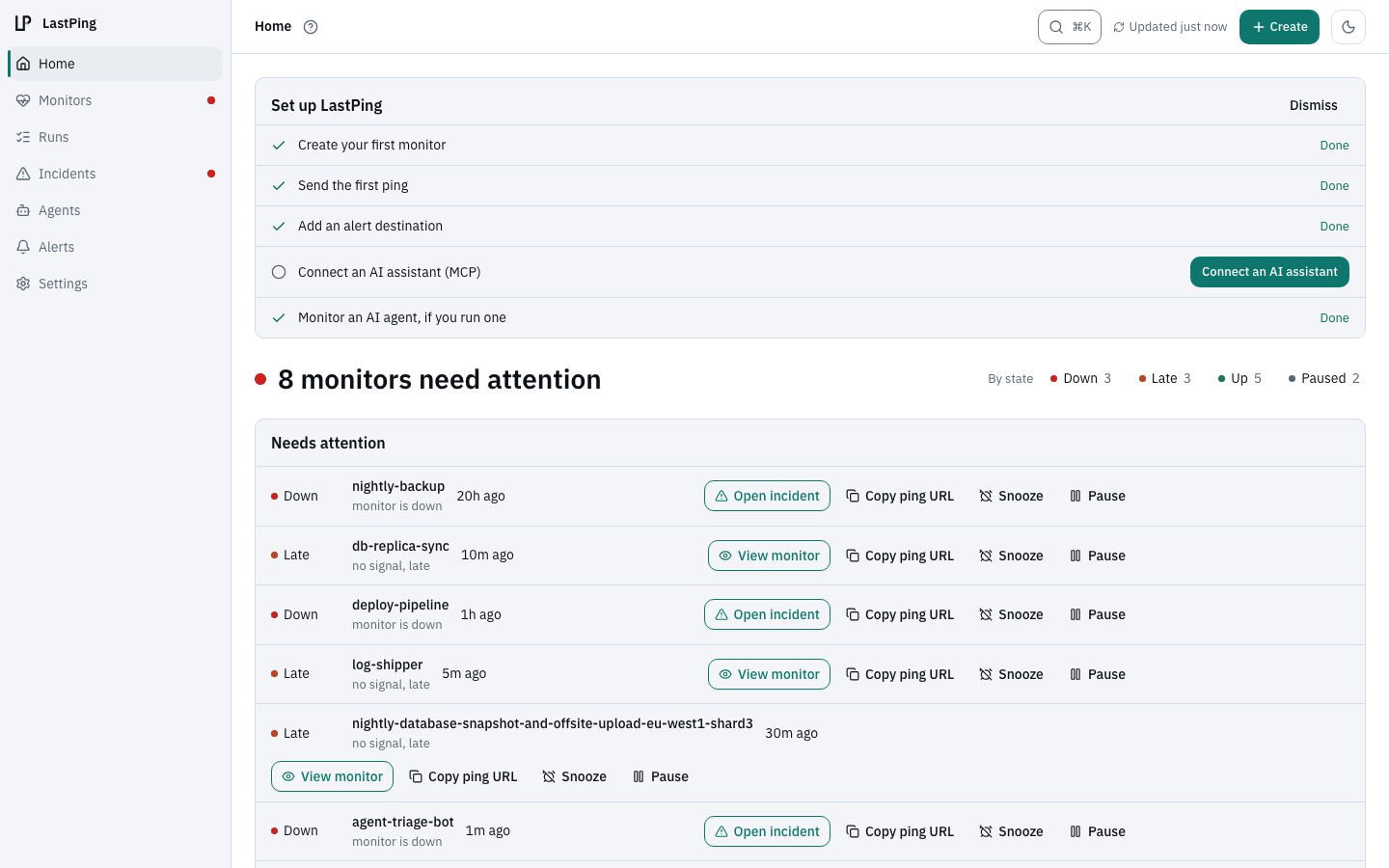Copy ping URL for nightly-backup

(900, 496)
